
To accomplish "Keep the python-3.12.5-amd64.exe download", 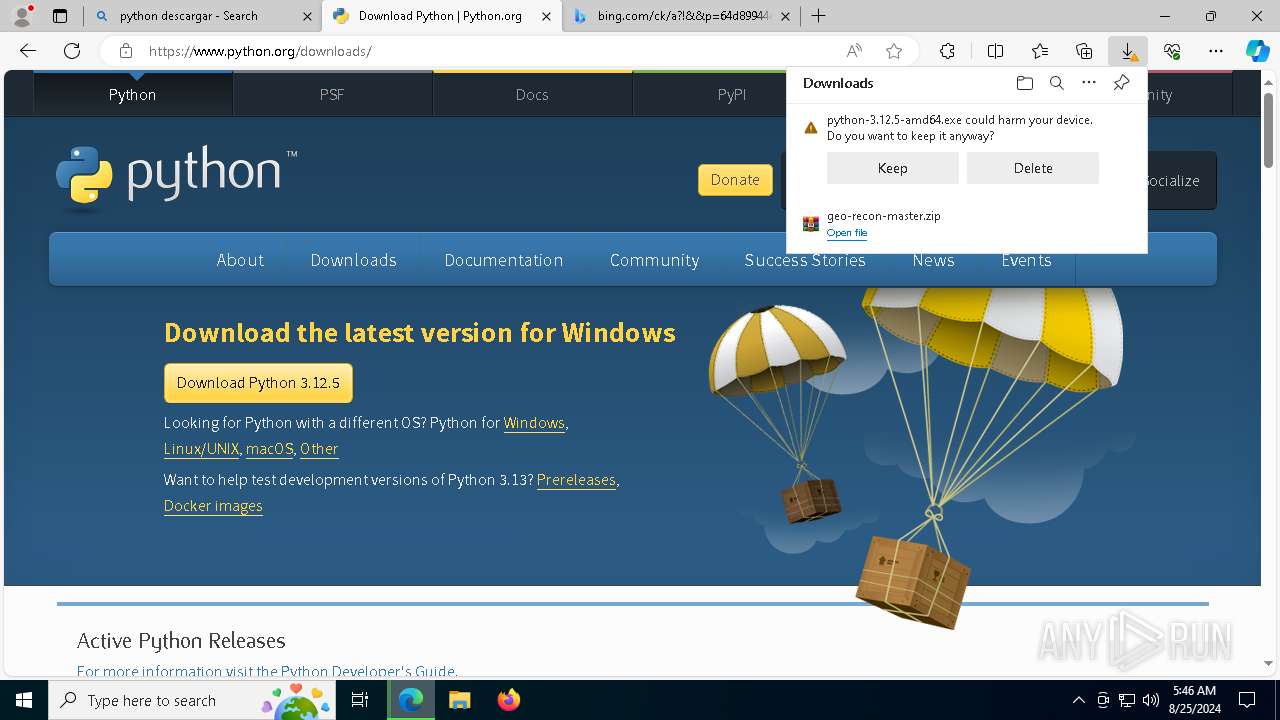I will coord(892,168).
